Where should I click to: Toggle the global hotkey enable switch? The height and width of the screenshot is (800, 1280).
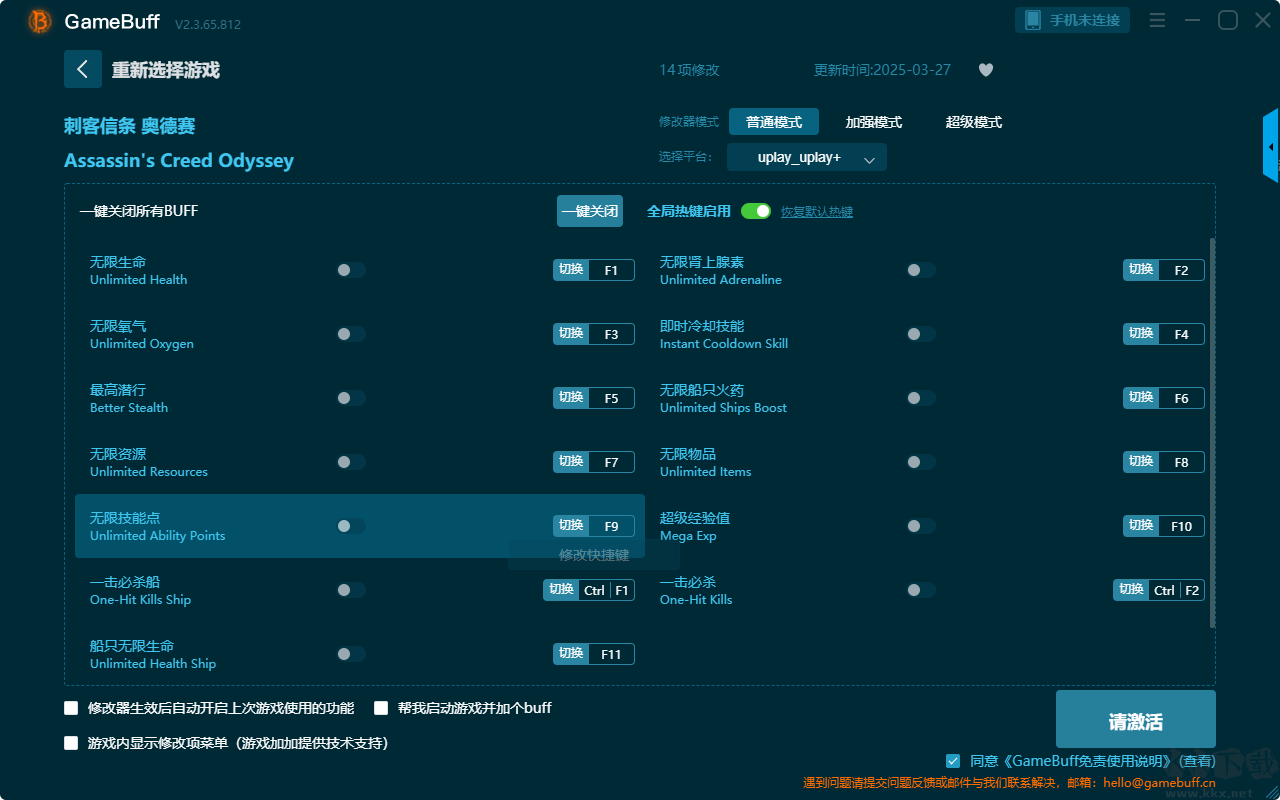tap(756, 211)
